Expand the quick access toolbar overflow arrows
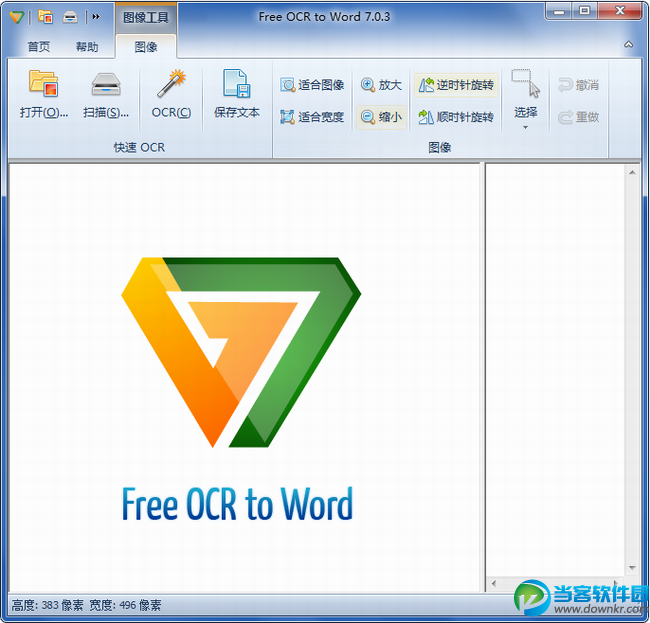The width and height of the screenshot is (650, 623). click(x=96, y=17)
